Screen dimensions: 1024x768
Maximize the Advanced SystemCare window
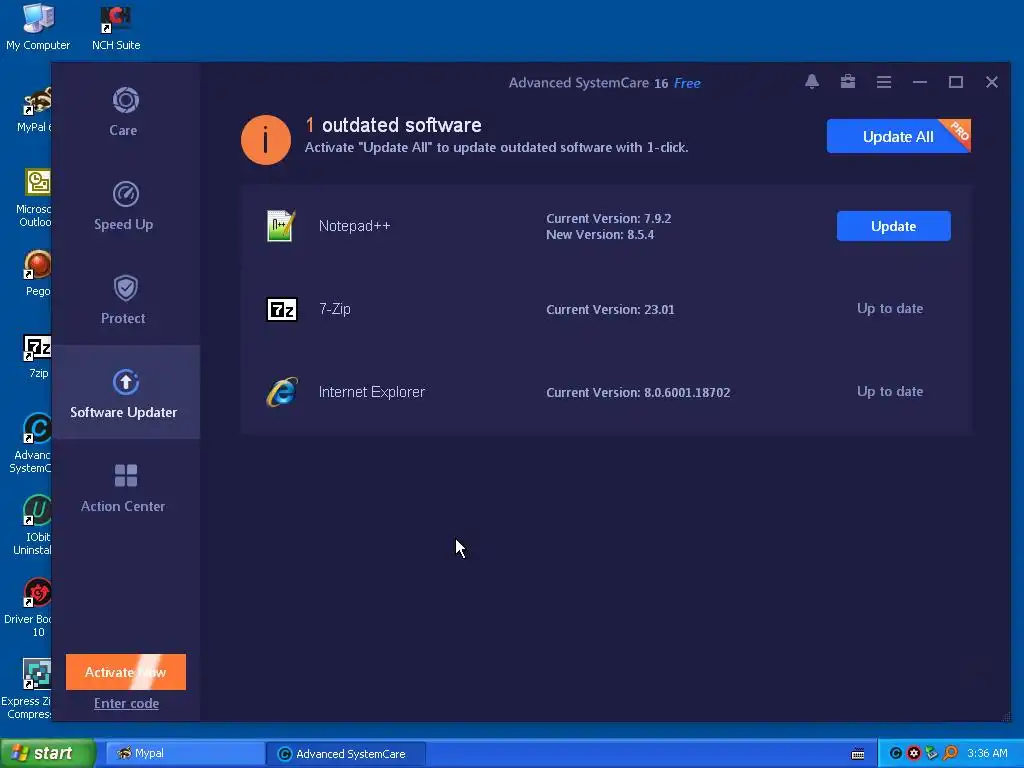(956, 82)
